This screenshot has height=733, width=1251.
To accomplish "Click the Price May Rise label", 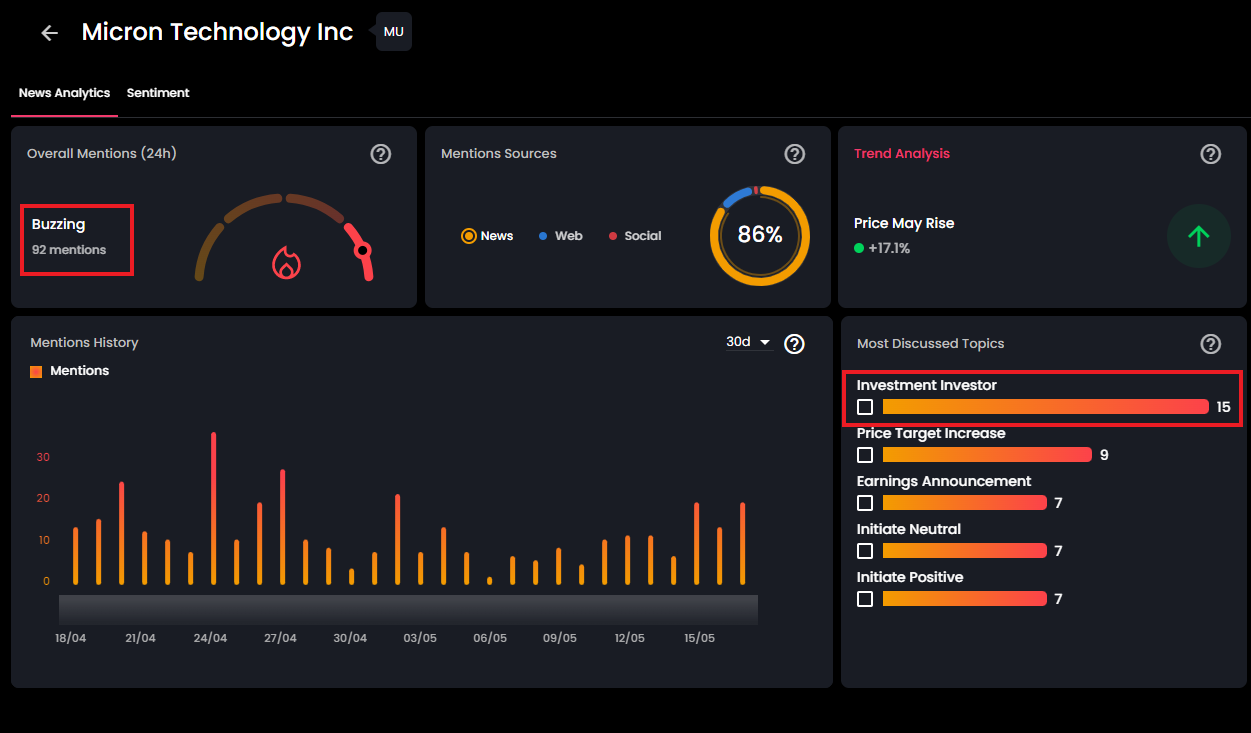I will [904, 223].
